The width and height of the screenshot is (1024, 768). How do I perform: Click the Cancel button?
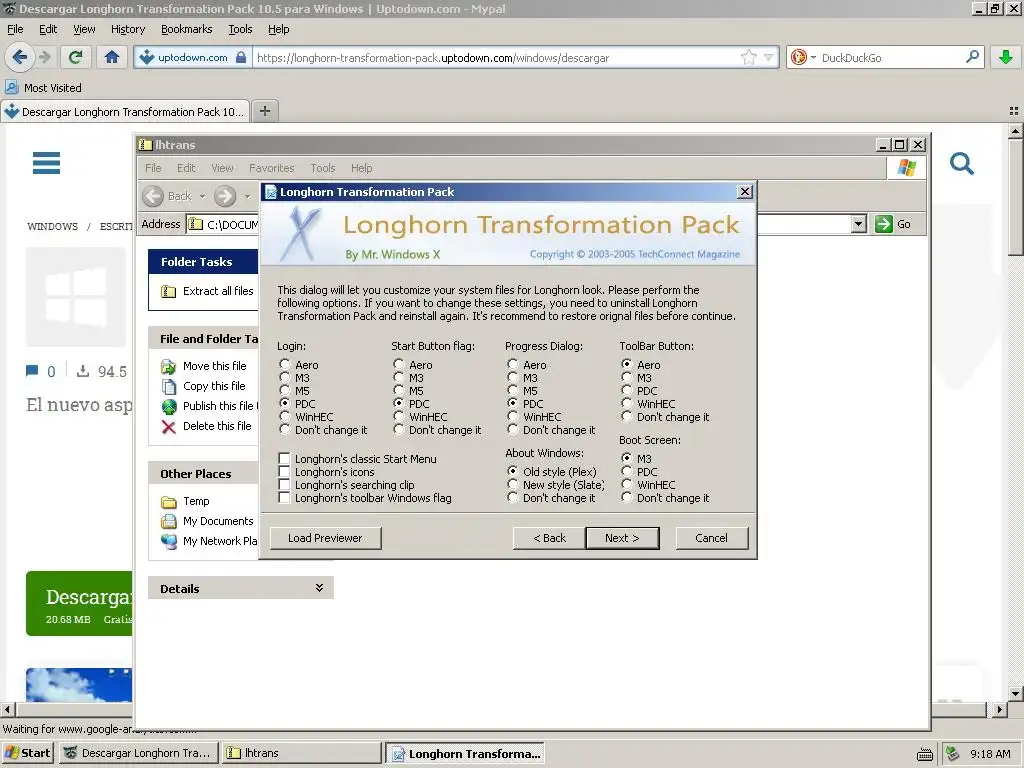(x=712, y=538)
